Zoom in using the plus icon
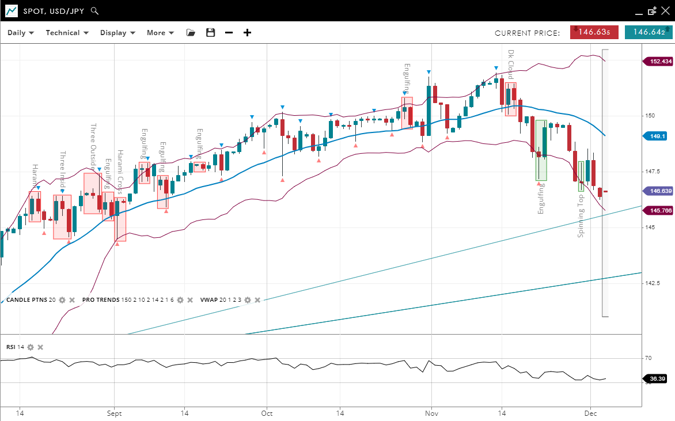The width and height of the screenshot is (675, 421). [x=247, y=33]
